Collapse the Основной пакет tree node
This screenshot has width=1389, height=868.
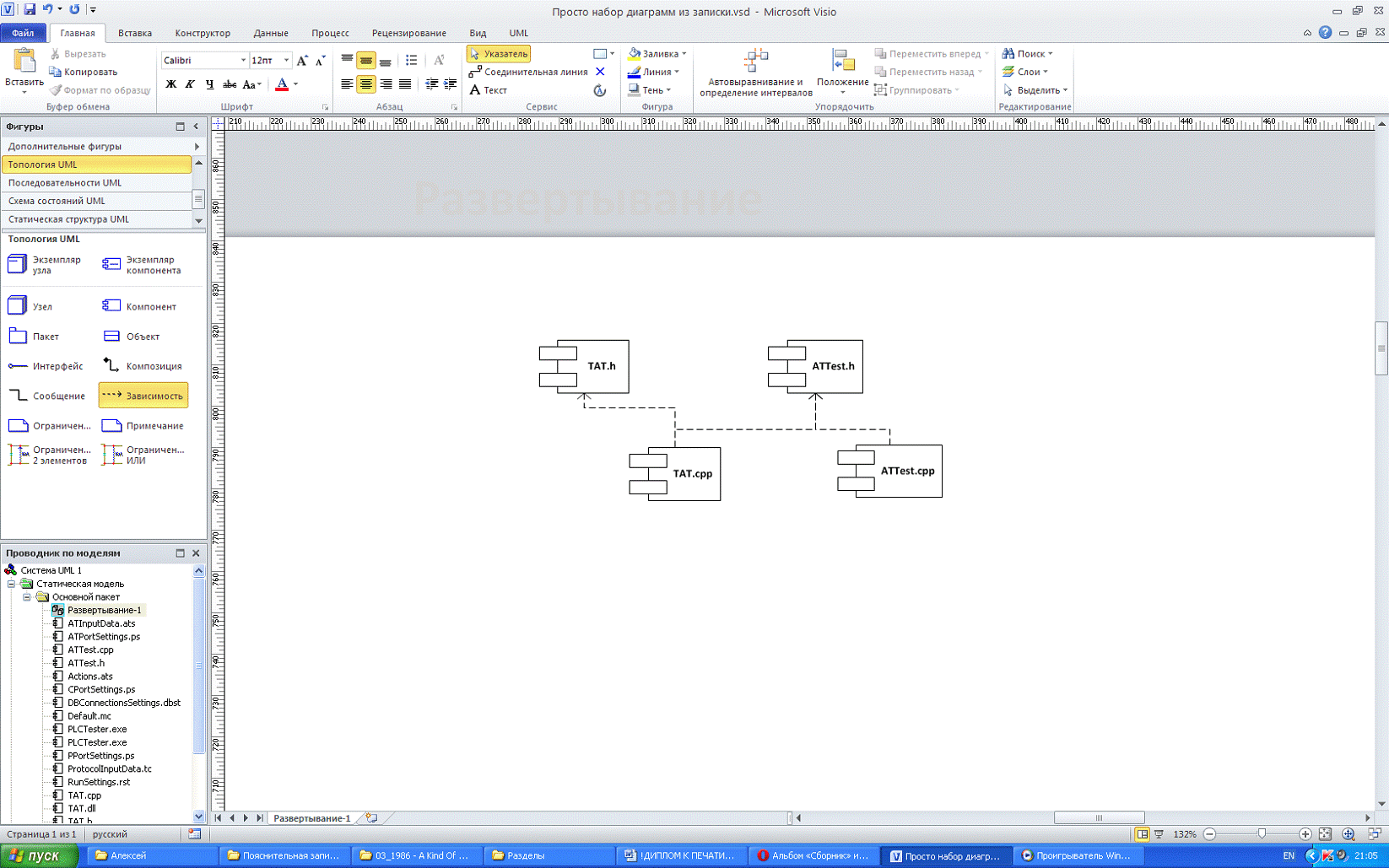[x=27, y=597]
